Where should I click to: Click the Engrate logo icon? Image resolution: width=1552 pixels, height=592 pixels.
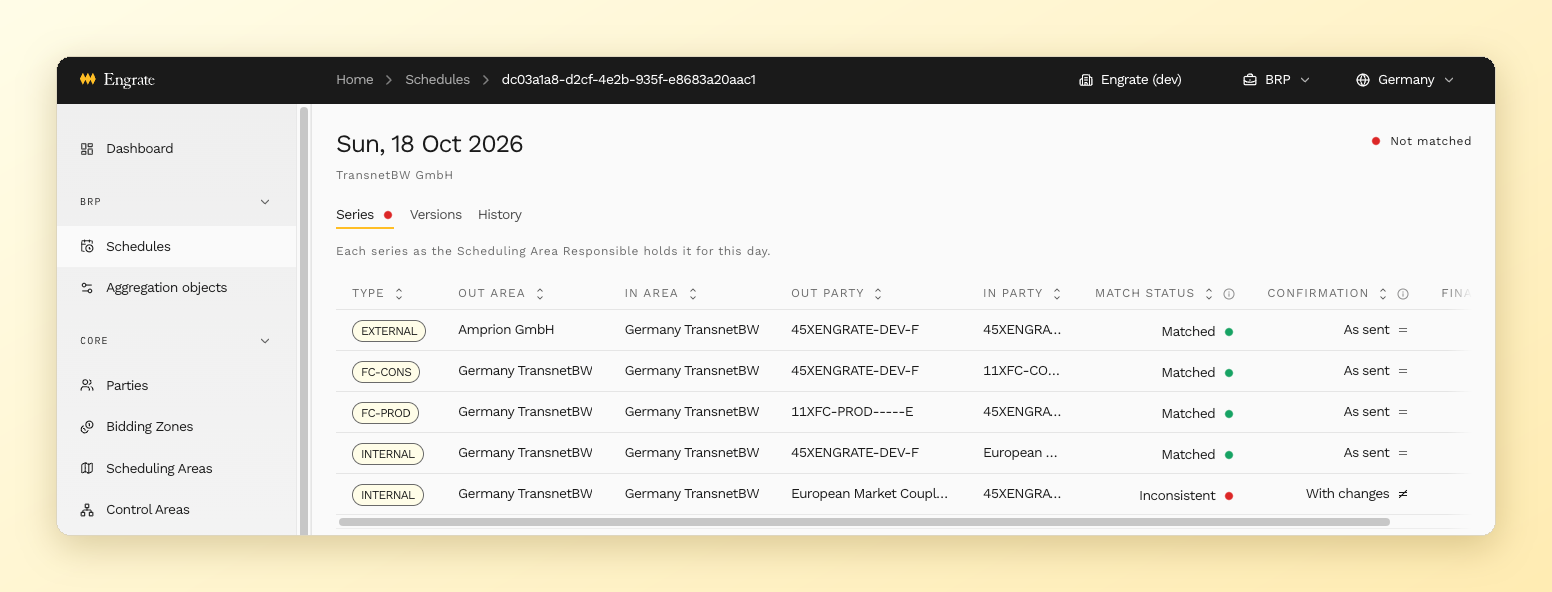(x=88, y=79)
